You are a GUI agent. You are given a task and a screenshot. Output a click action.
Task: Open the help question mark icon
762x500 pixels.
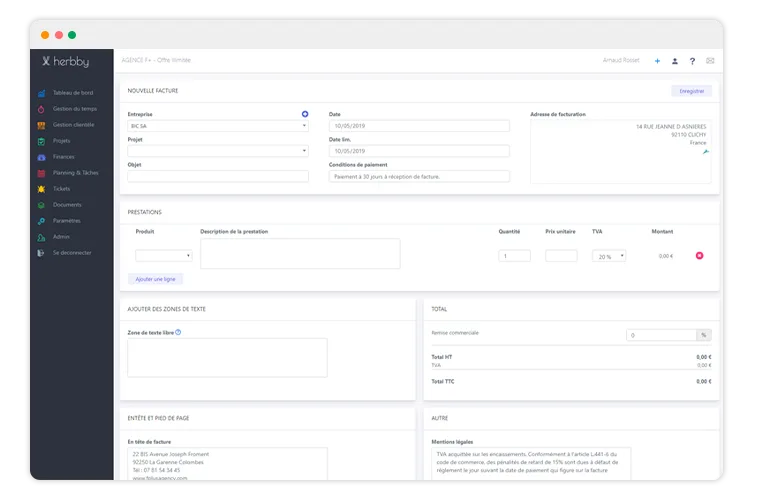(x=692, y=61)
